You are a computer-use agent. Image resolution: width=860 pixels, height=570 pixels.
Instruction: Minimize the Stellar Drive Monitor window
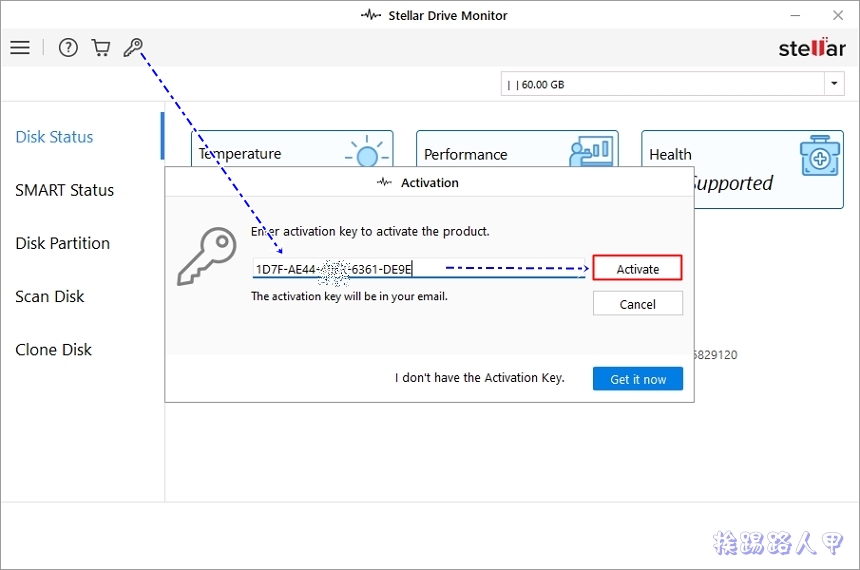pos(795,15)
